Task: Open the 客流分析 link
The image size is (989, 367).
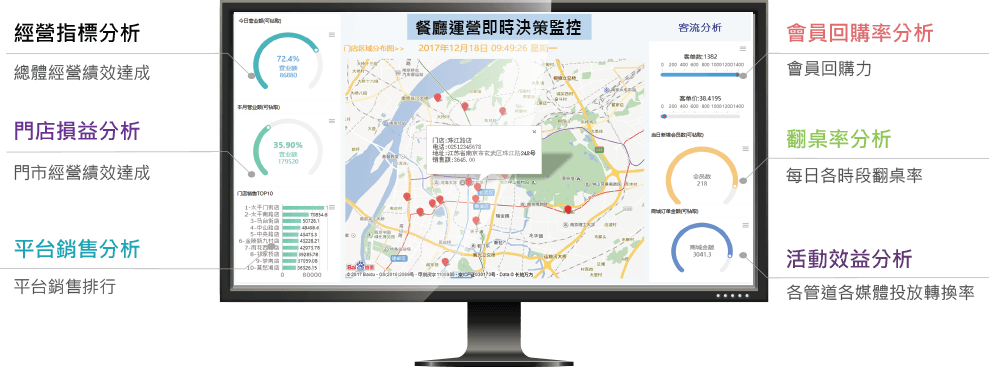Action: 700,28
